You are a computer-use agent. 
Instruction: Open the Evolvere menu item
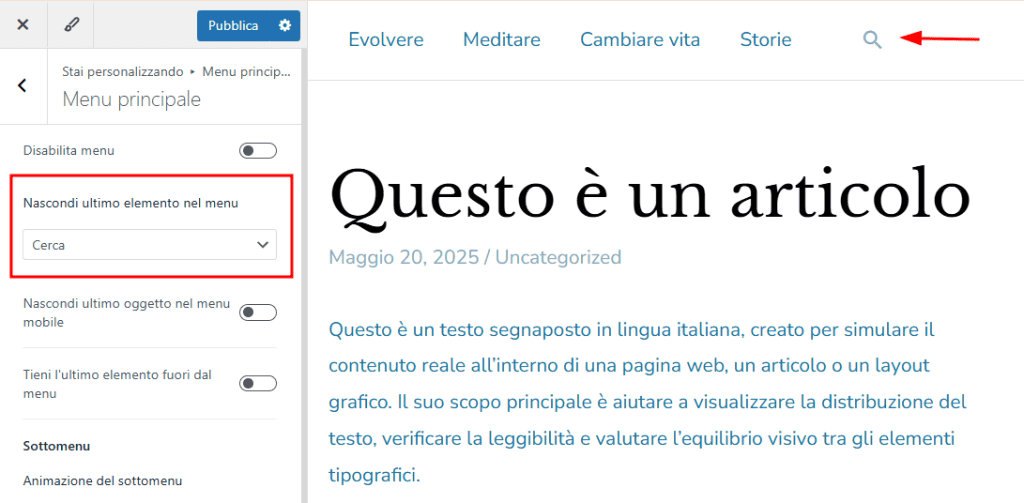pyautogui.click(x=386, y=40)
